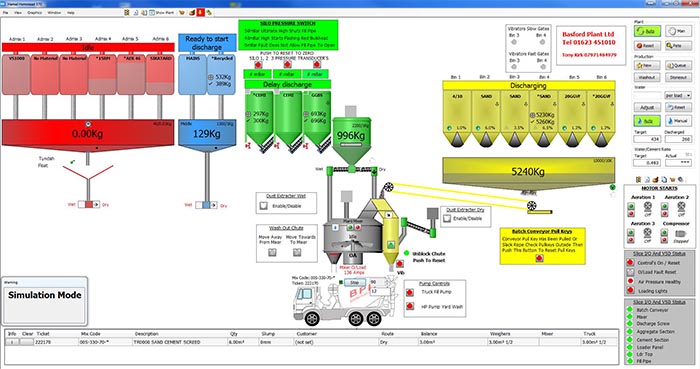Select the water Manual mode button
Screen dimensions: 700x369
[x=678, y=121]
